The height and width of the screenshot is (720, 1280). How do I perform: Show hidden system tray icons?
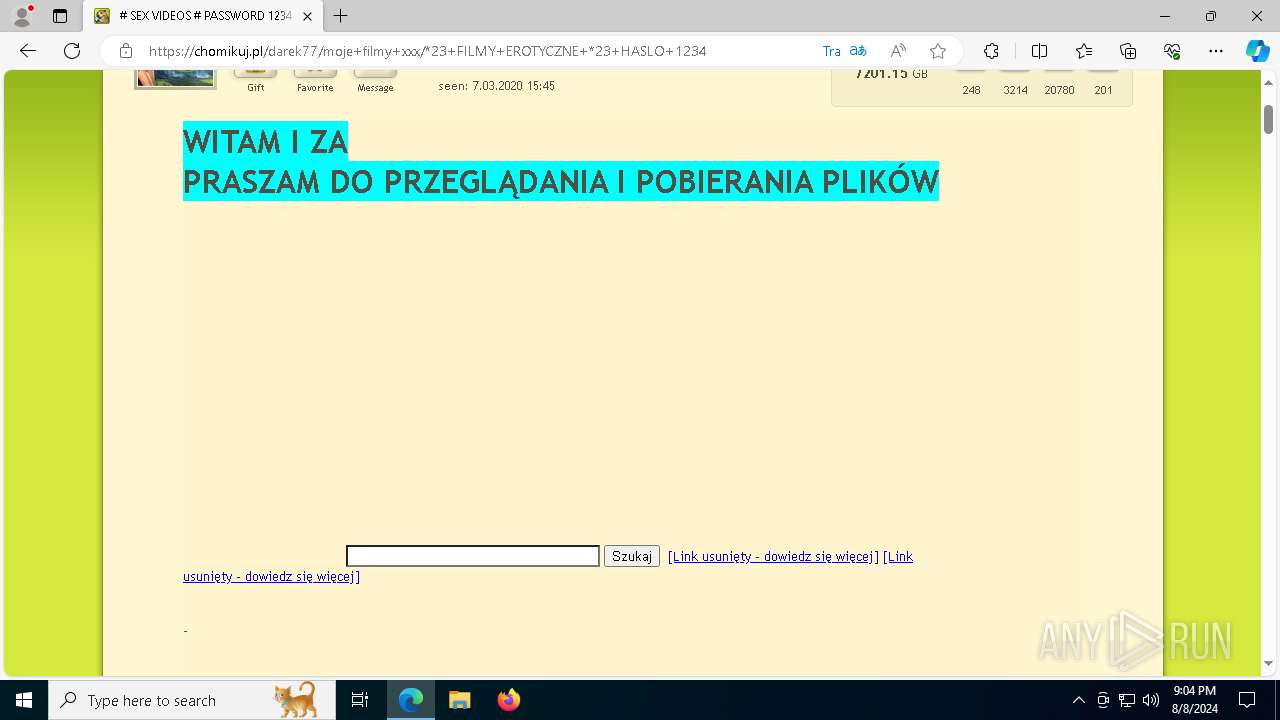1078,700
